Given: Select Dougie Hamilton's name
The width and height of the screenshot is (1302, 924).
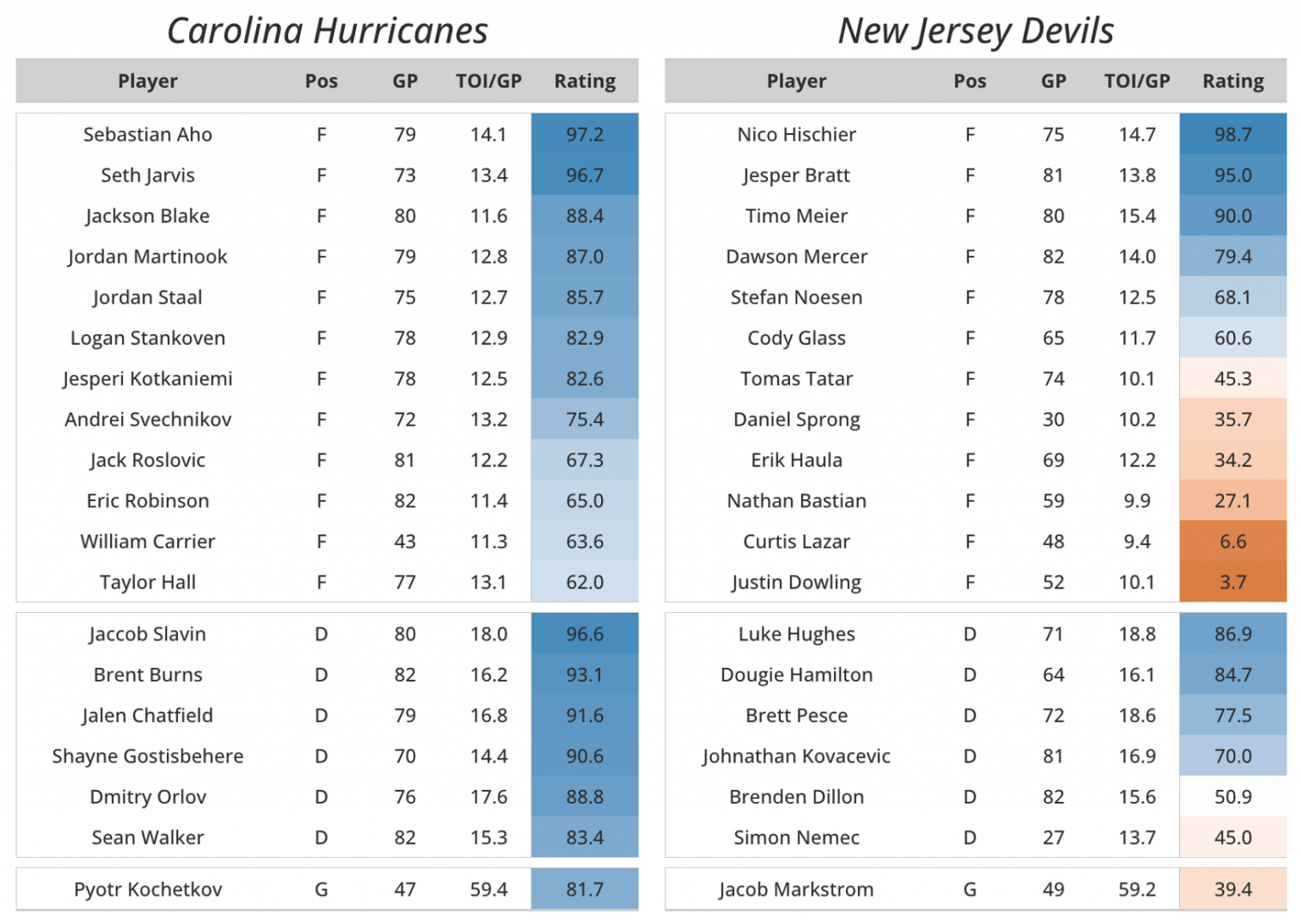Looking at the screenshot, I should pyautogui.click(x=797, y=675).
